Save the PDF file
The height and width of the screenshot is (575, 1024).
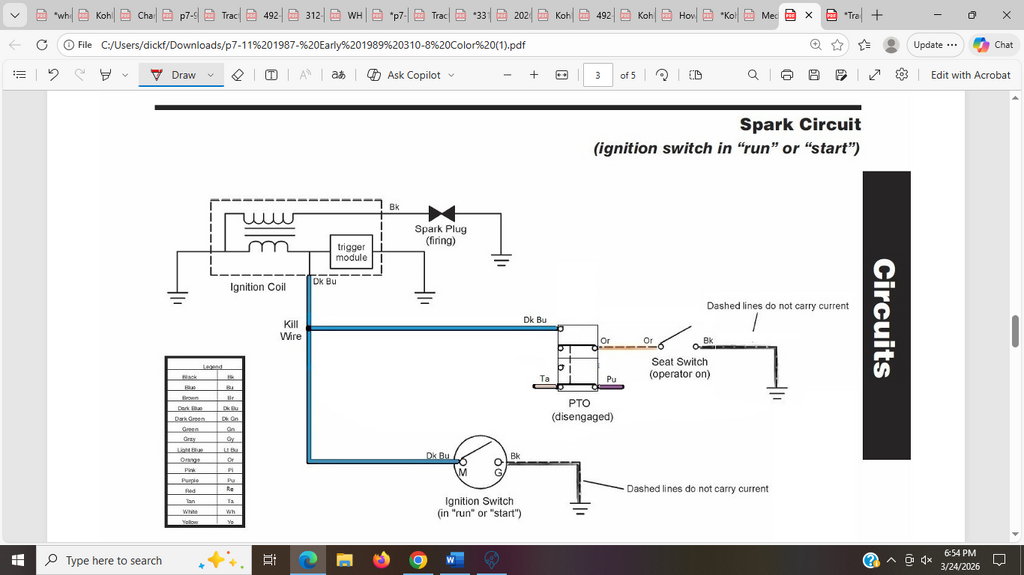814,75
